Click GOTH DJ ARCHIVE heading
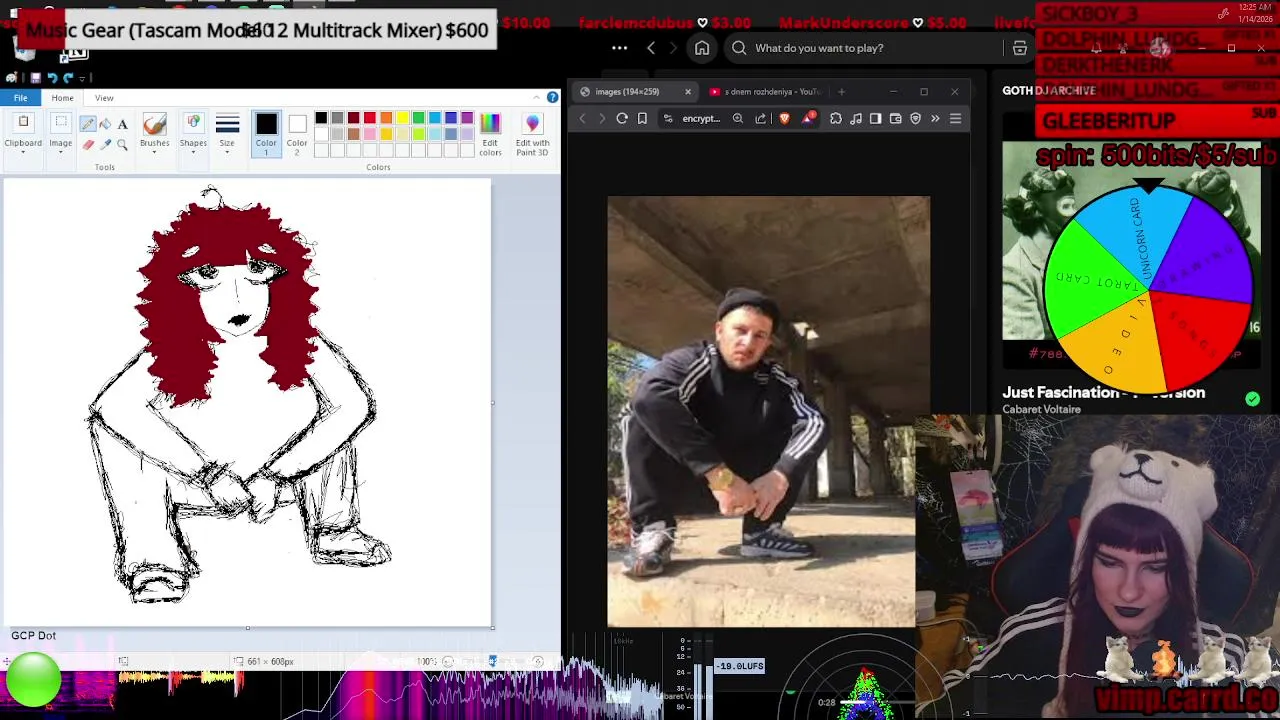The image size is (1280, 720). 1049,90
